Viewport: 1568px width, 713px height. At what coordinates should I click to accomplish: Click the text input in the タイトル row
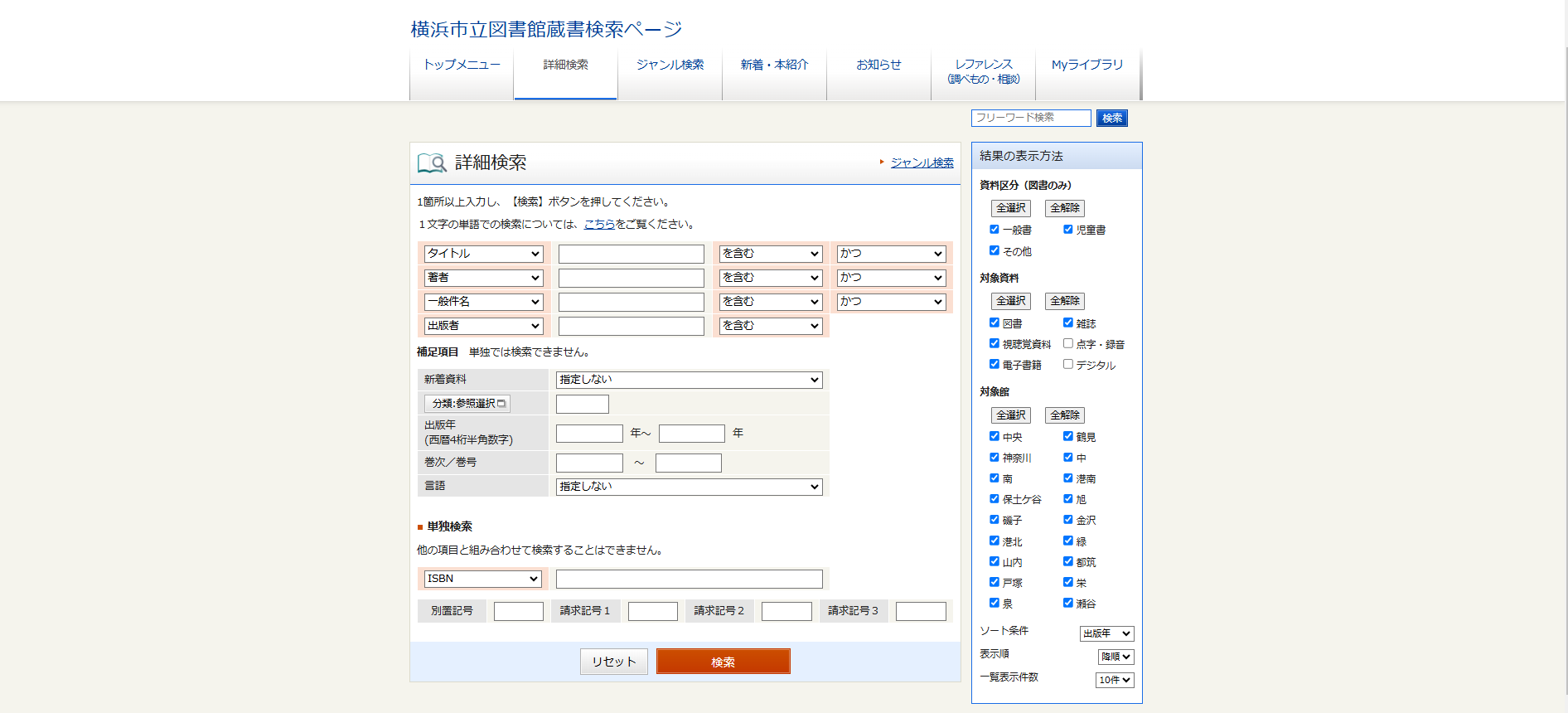click(x=632, y=254)
